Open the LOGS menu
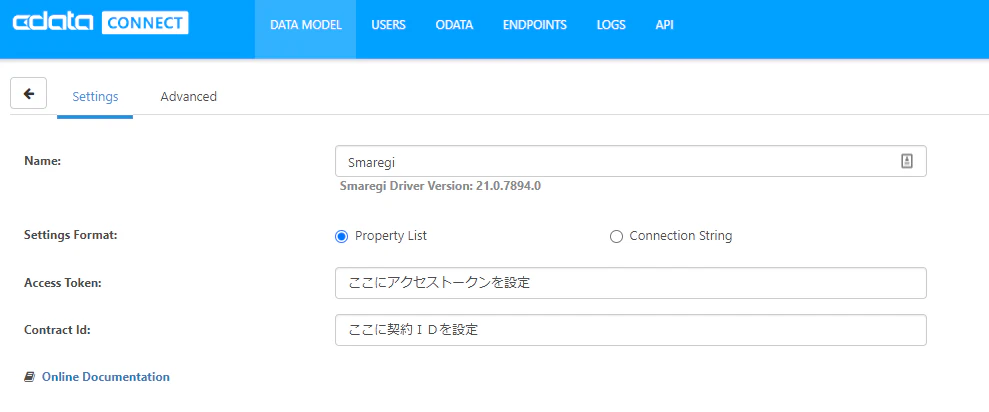 [x=611, y=25]
